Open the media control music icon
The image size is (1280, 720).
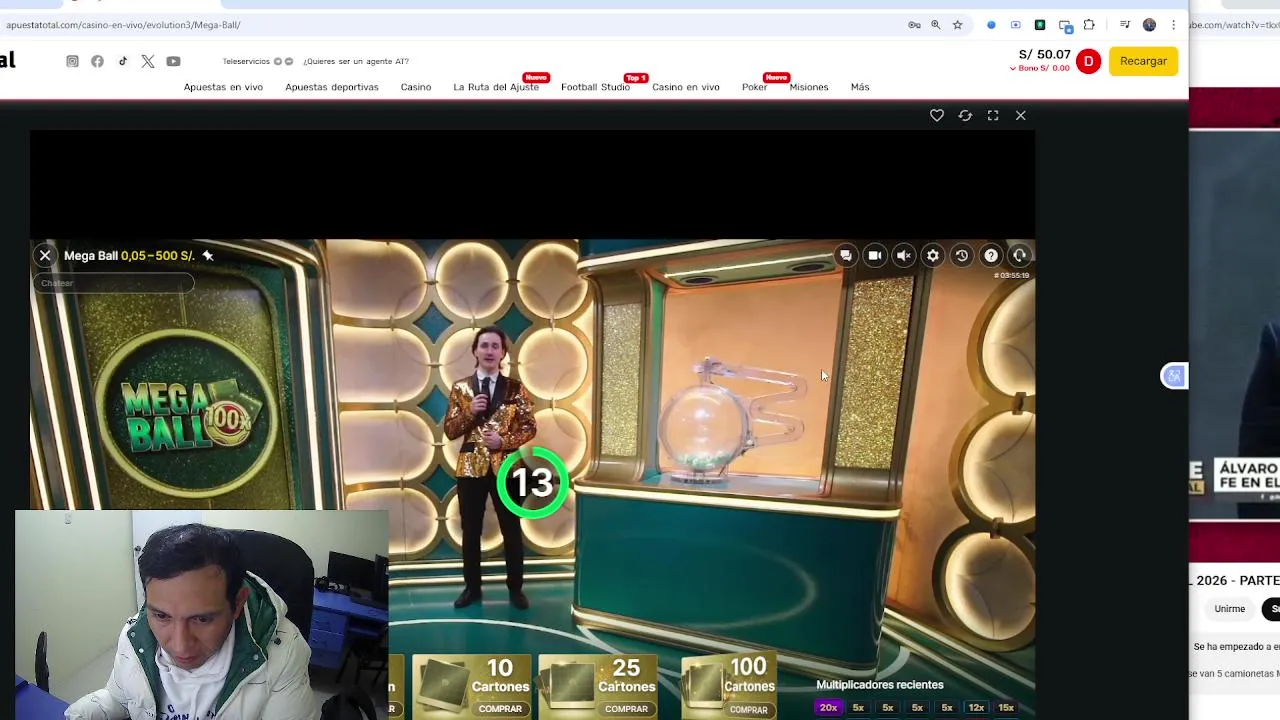tap(1125, 25)
